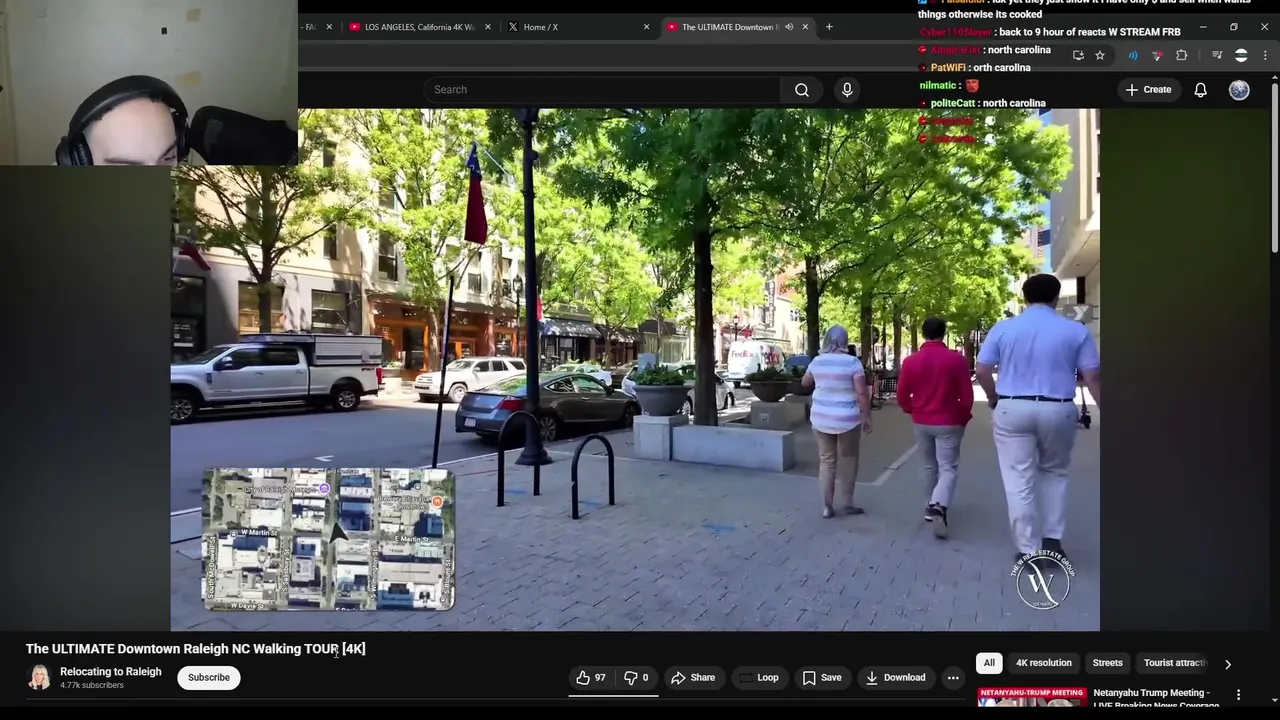Open the blue sound-wave extension icon
The height and width of the screenshot is (720, 1280).
tap(1133, 55)
